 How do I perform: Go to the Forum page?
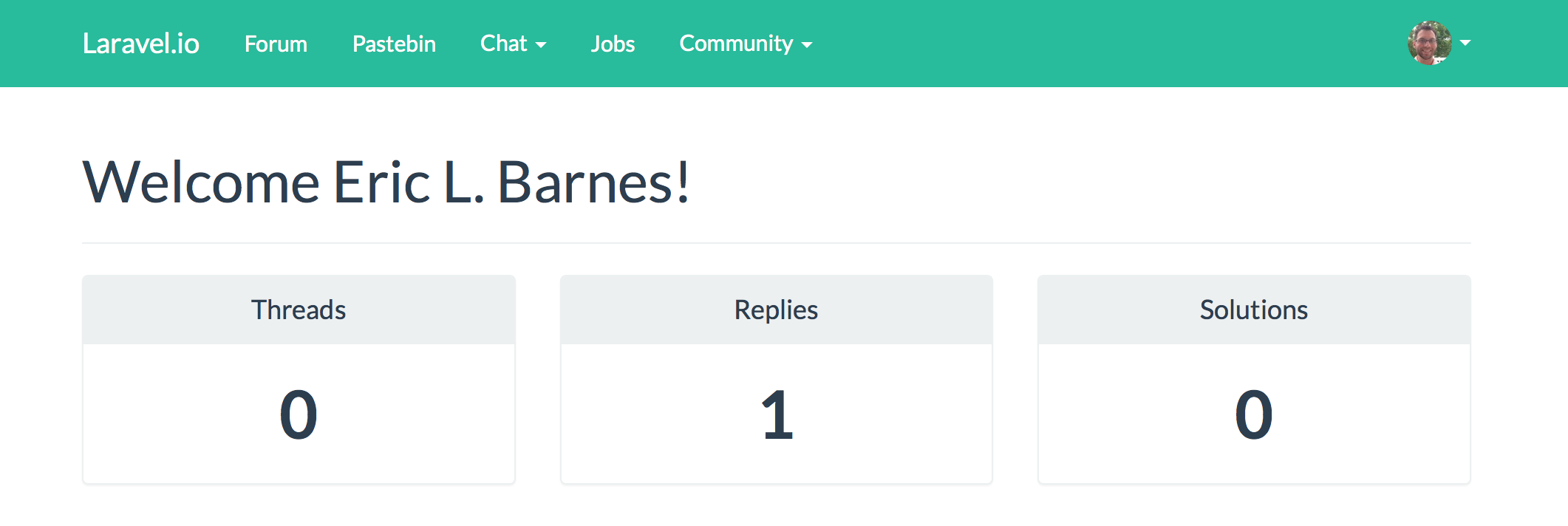coord(276,44)
